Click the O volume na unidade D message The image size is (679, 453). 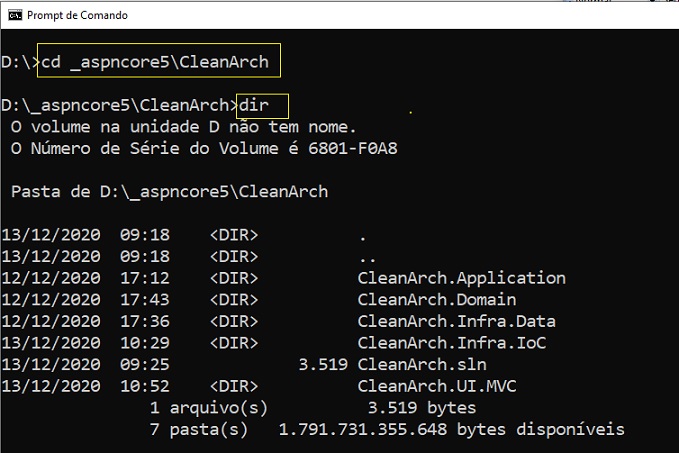coord(183,127)
